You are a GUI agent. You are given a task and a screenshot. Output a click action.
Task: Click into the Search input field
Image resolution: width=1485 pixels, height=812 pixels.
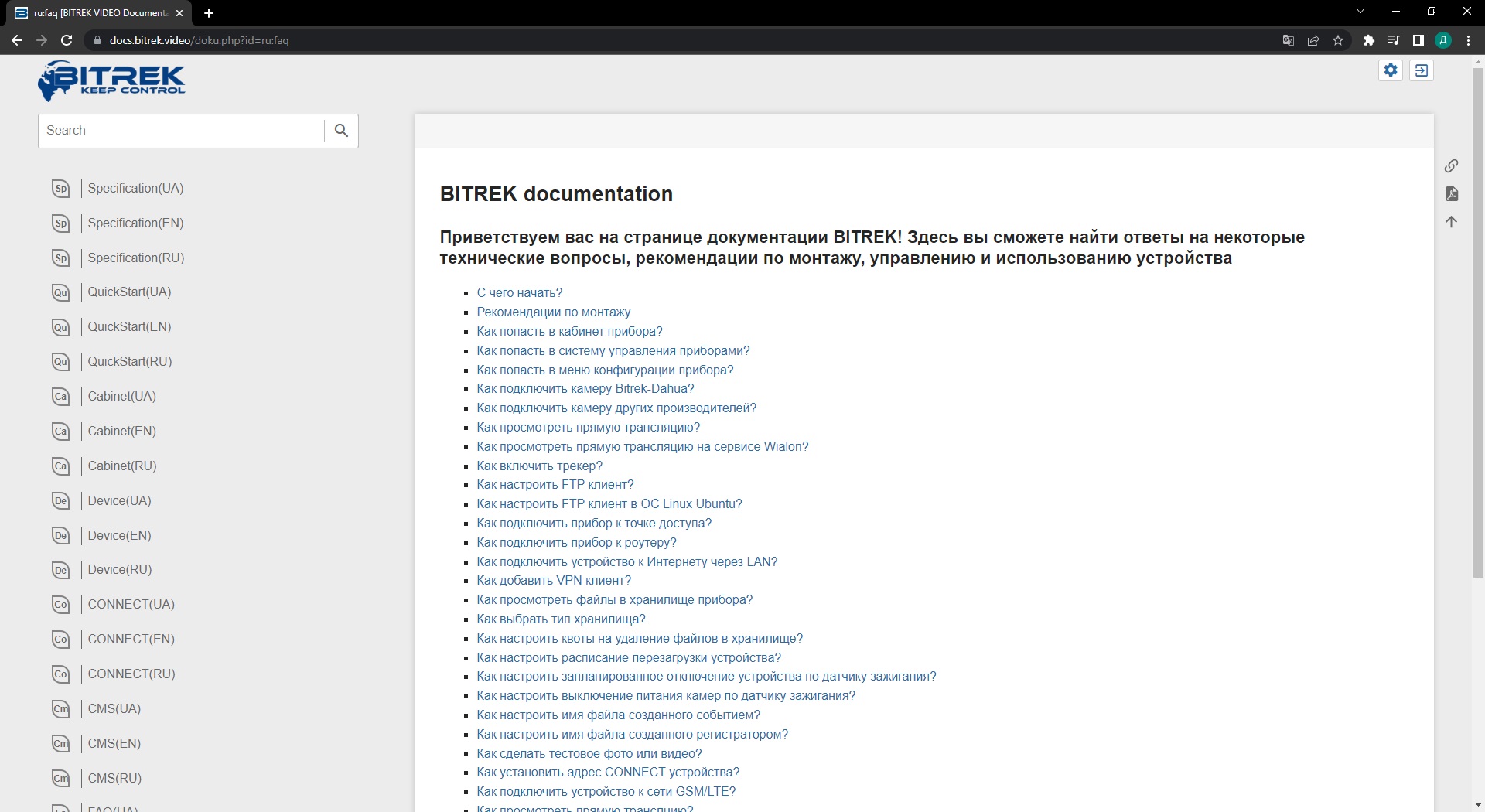pyautogui.click(x=182, y=131)
